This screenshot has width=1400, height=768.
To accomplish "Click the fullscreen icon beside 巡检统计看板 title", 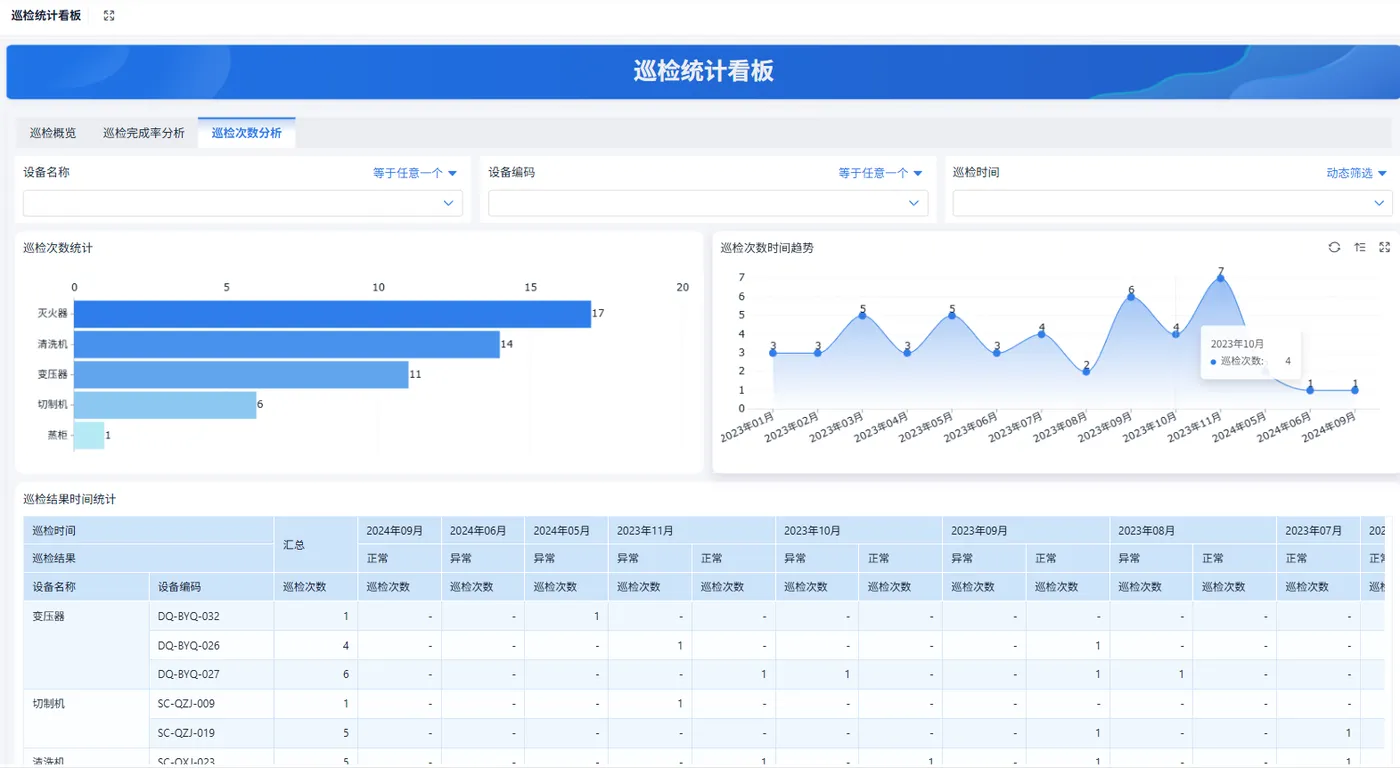I will click(109, 16).
